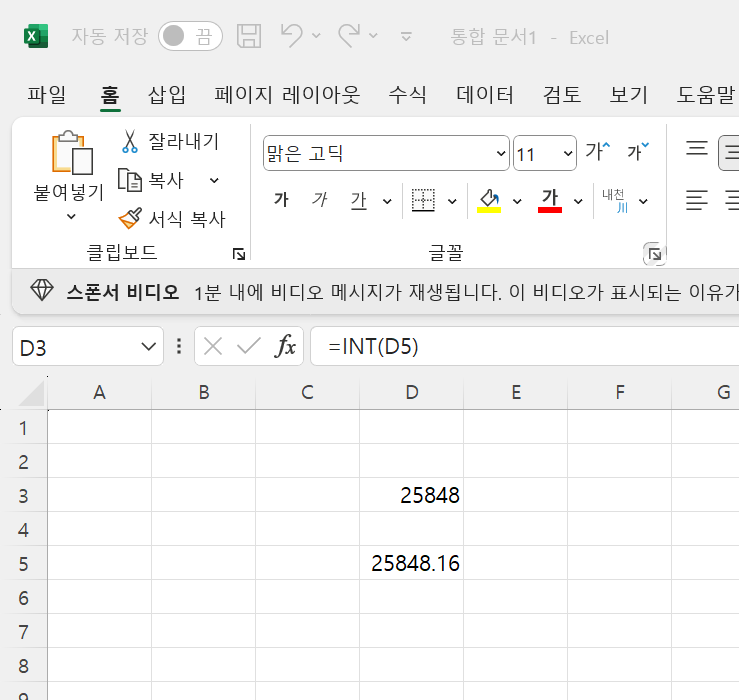Click the Save floppy disk icon

pos(249,36)
